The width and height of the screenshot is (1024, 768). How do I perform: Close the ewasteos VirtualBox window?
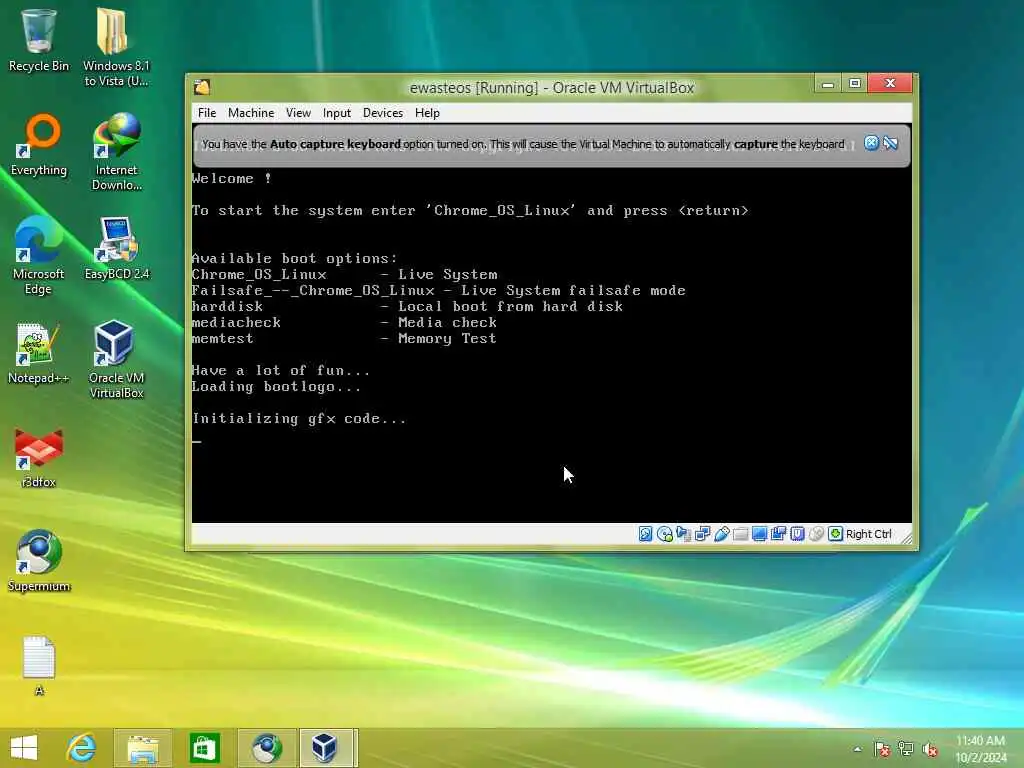(x=890, y=84)
